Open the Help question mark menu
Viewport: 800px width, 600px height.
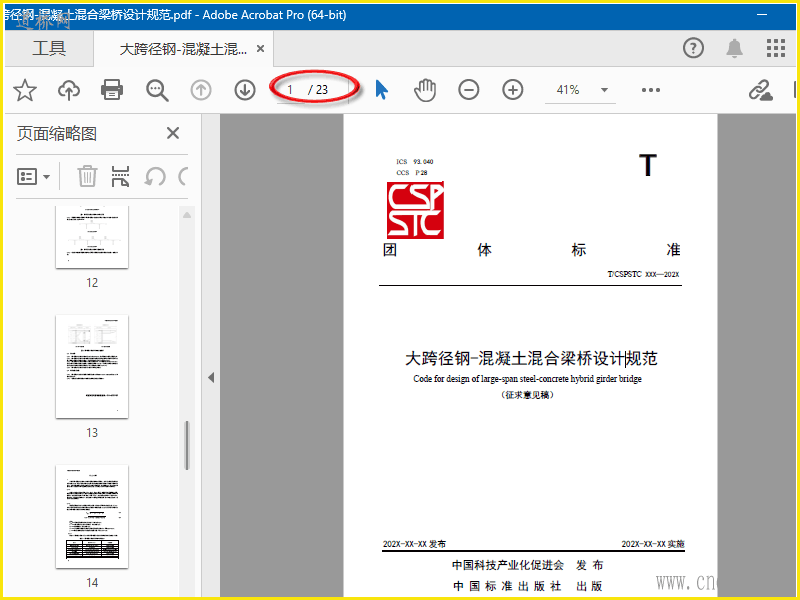click(x=693, y=48)
